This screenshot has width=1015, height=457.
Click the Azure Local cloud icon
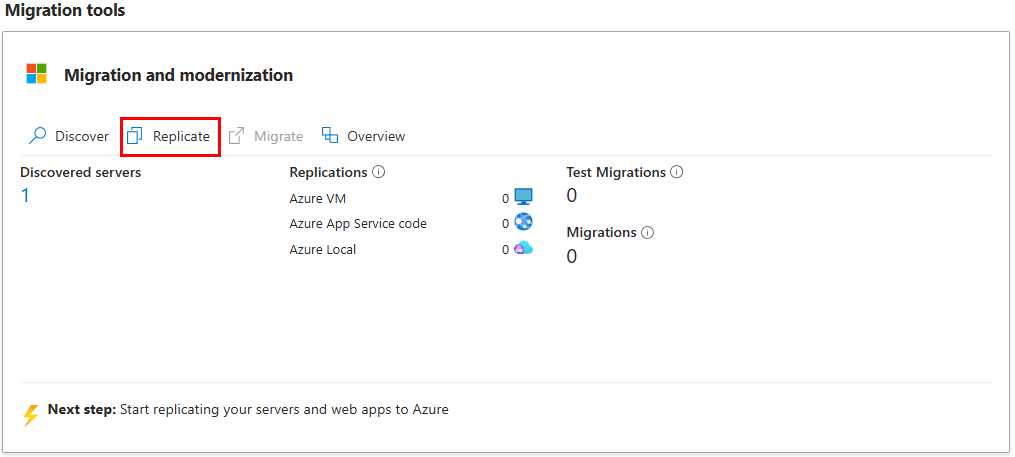click(523, 248)
